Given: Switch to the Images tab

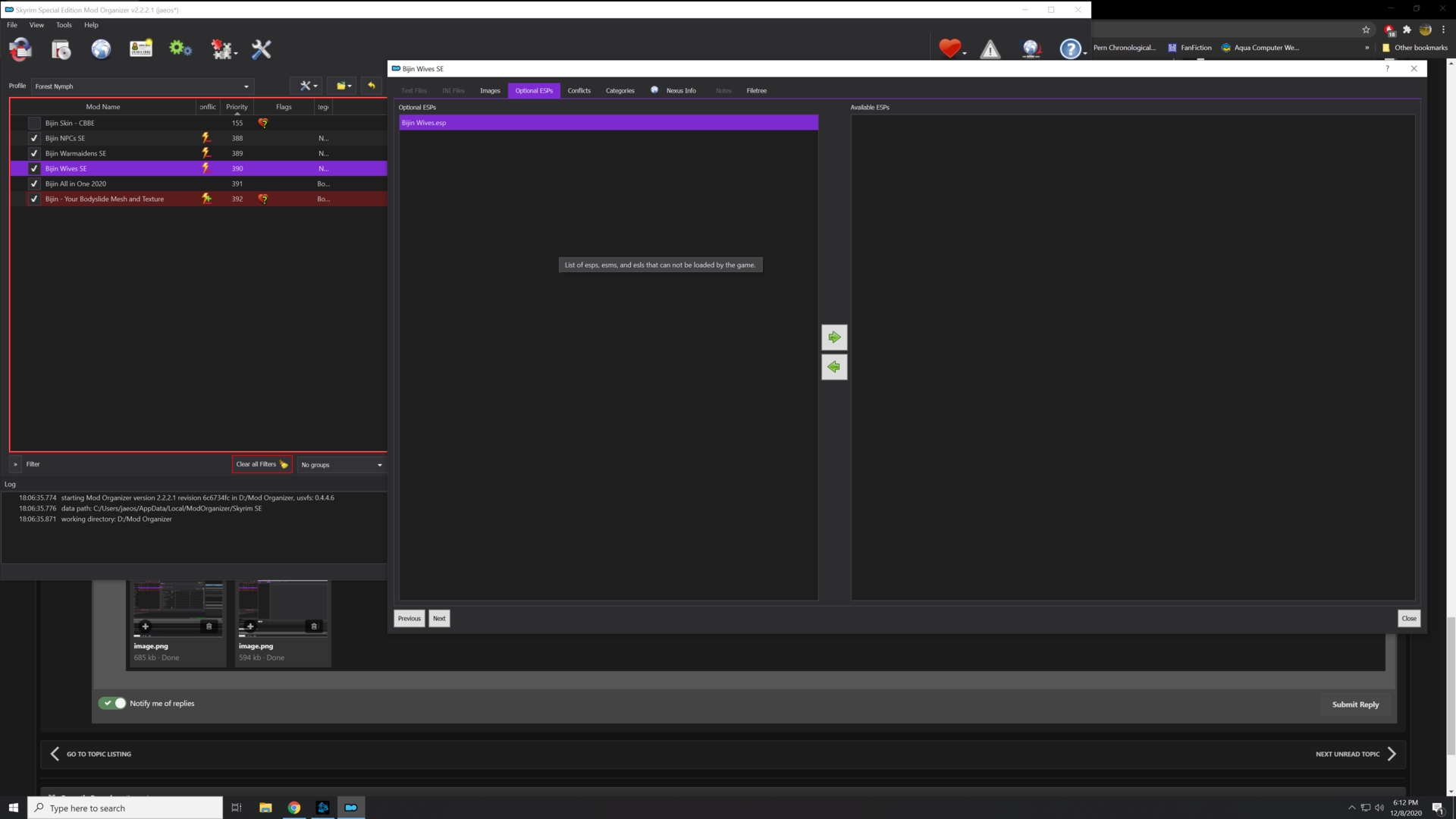Looking at the screenshot, I should coord(490,91).
